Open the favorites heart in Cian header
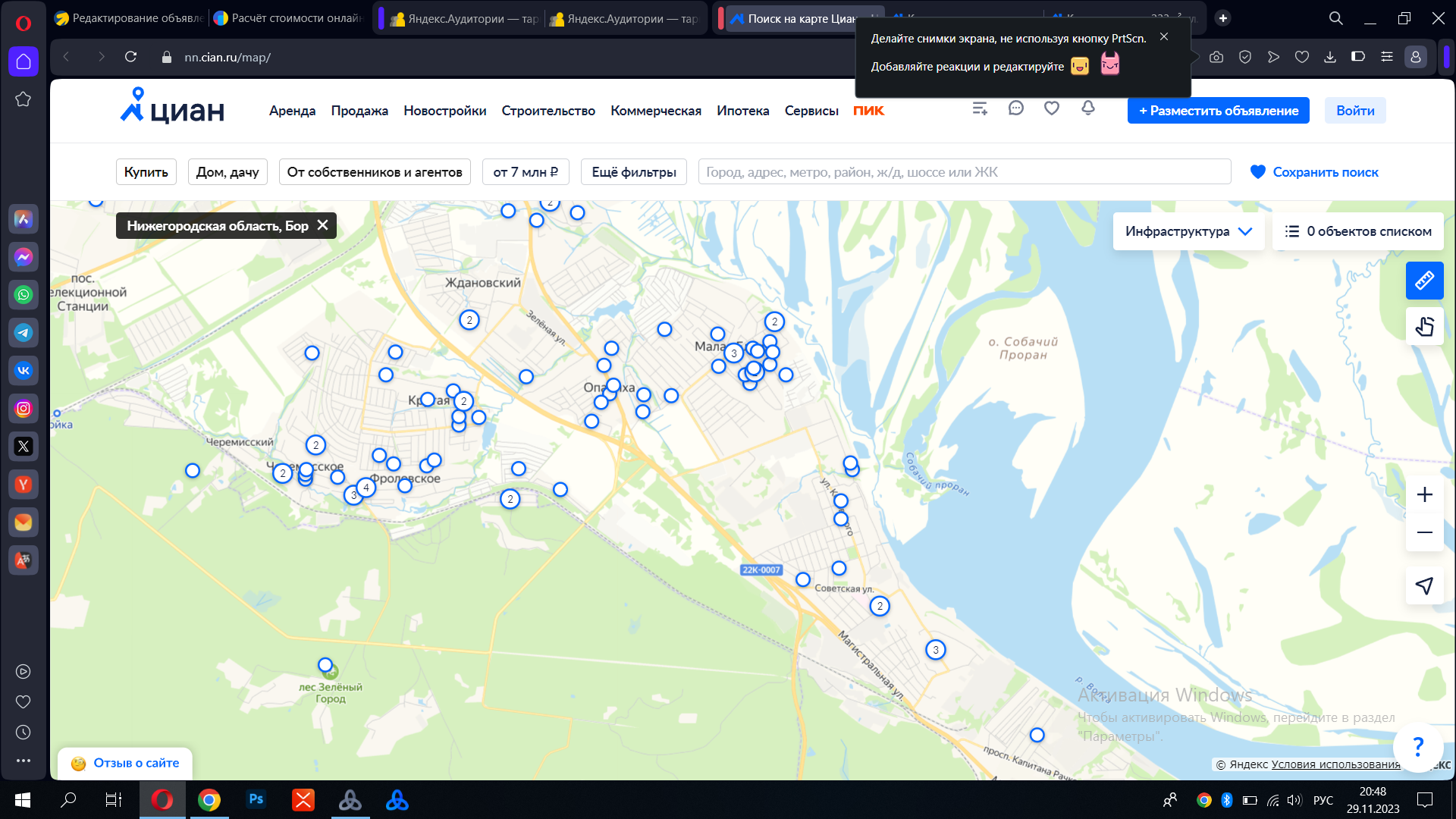This screenshot has height=819, width=1456. click(x=1051, y=108)
